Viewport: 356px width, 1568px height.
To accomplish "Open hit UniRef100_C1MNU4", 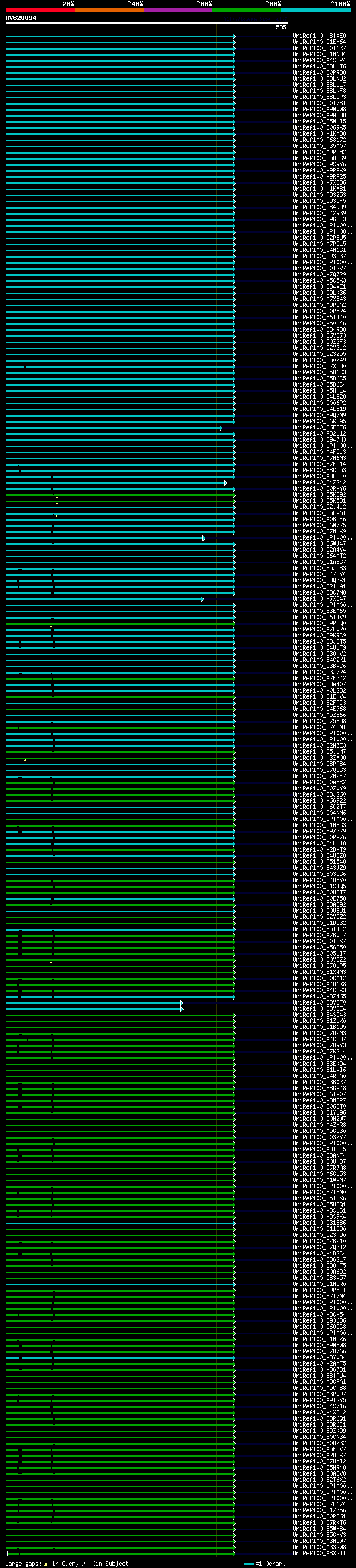I will 319,54.
